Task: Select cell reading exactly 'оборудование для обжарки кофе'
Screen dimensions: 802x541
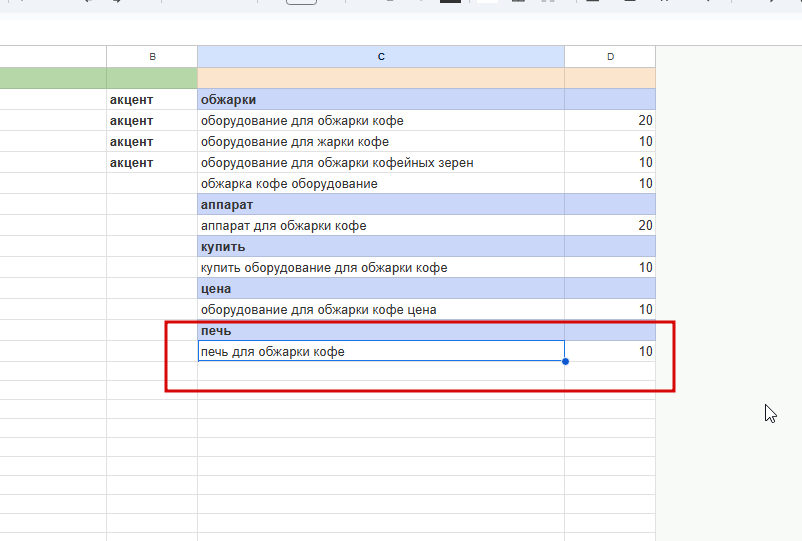Action: coord(381,120)
